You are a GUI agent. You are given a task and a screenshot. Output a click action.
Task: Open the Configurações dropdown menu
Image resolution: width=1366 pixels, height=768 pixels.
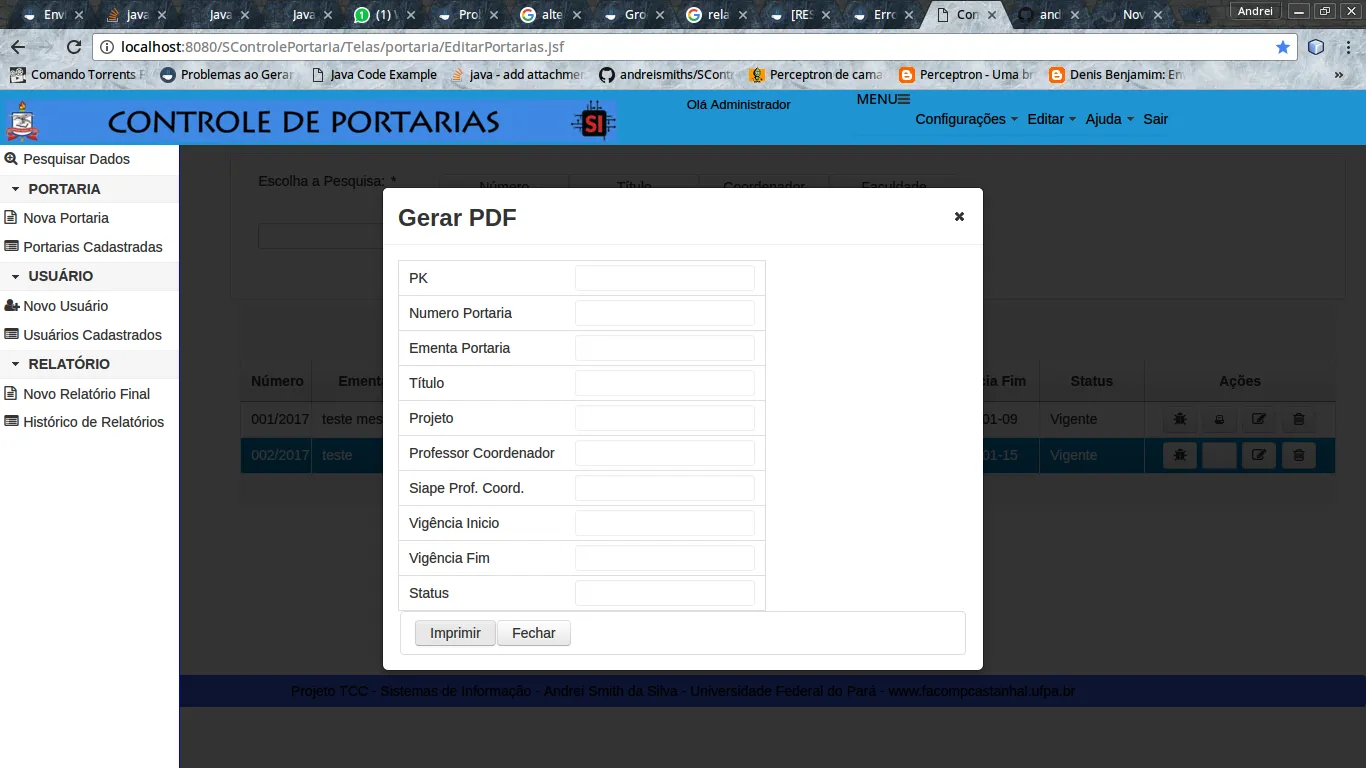[x=966, y=119]
